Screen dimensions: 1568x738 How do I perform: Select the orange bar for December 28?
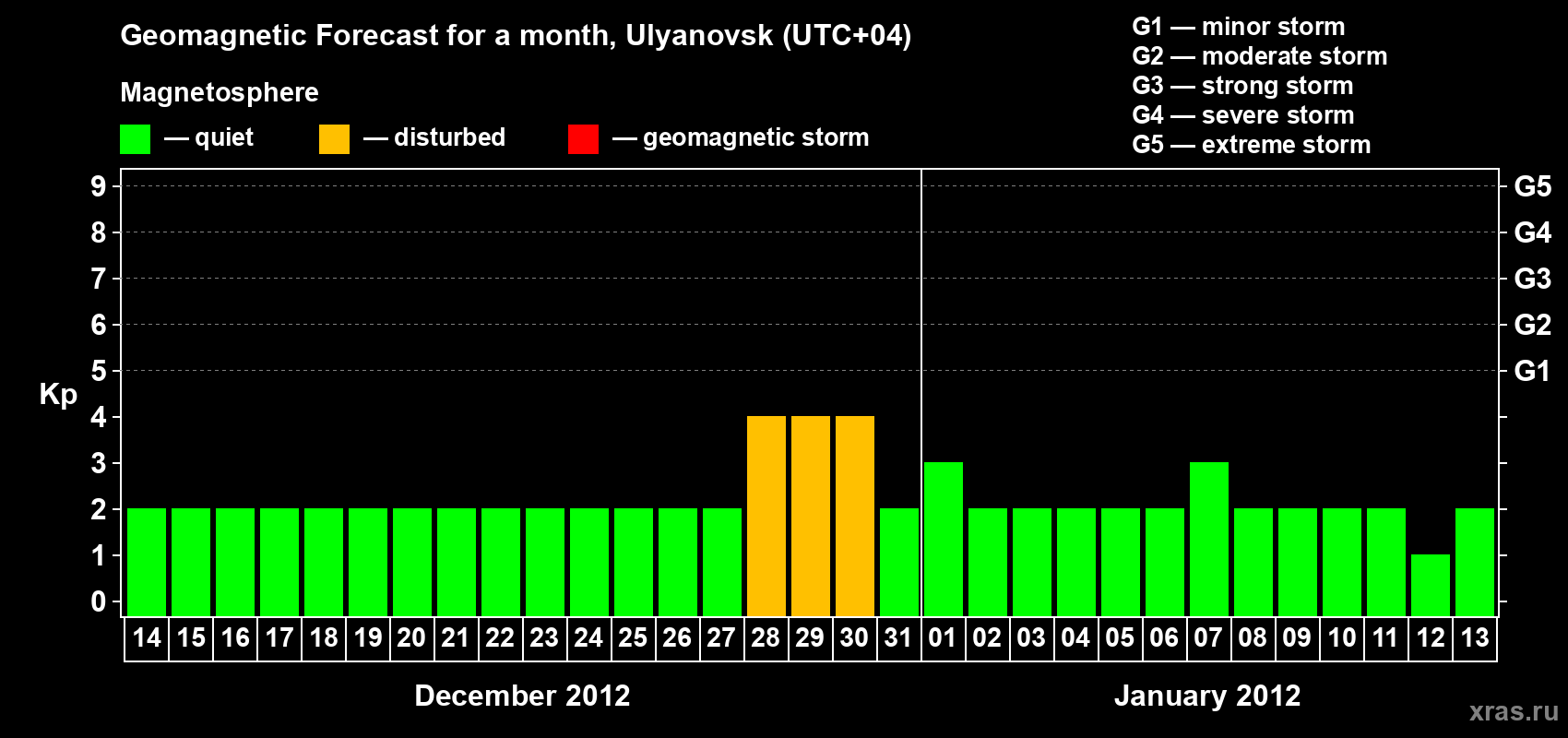coord(766,516)
